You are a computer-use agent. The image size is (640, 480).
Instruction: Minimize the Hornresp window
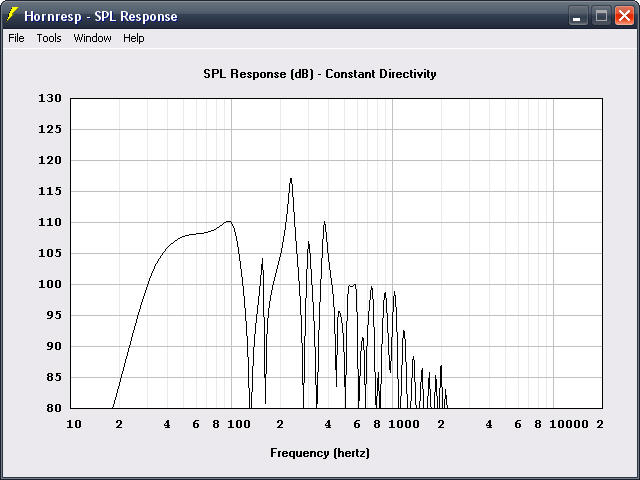coord(578,16)
